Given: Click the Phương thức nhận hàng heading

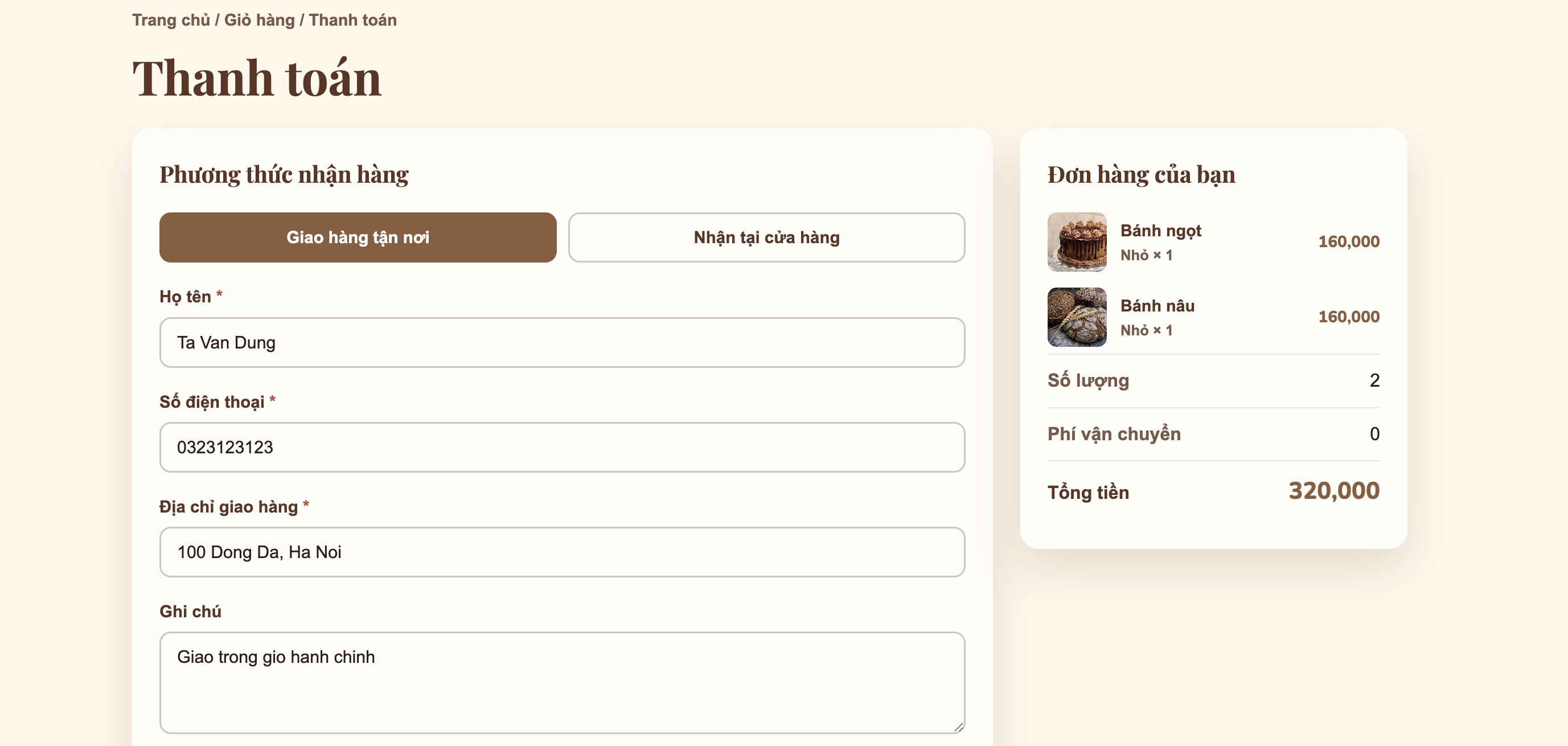Looking at the screenshot, I should point(284,174).
